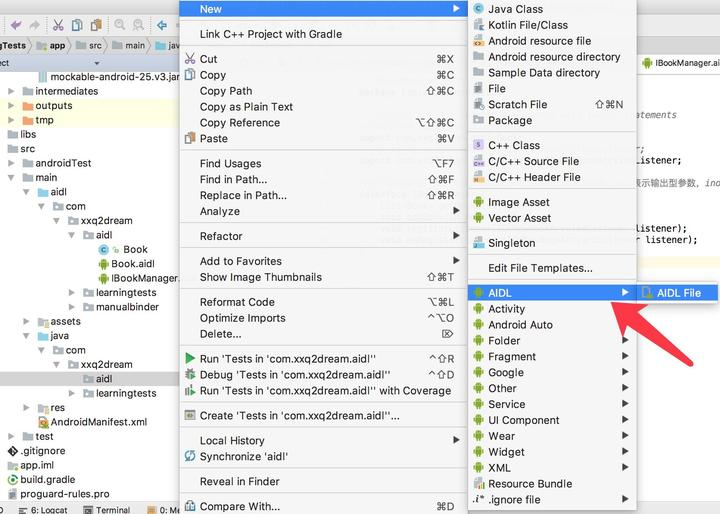Collapse the java folder
The width and height of the screenshot is (720, 514).
coord(26,336)
